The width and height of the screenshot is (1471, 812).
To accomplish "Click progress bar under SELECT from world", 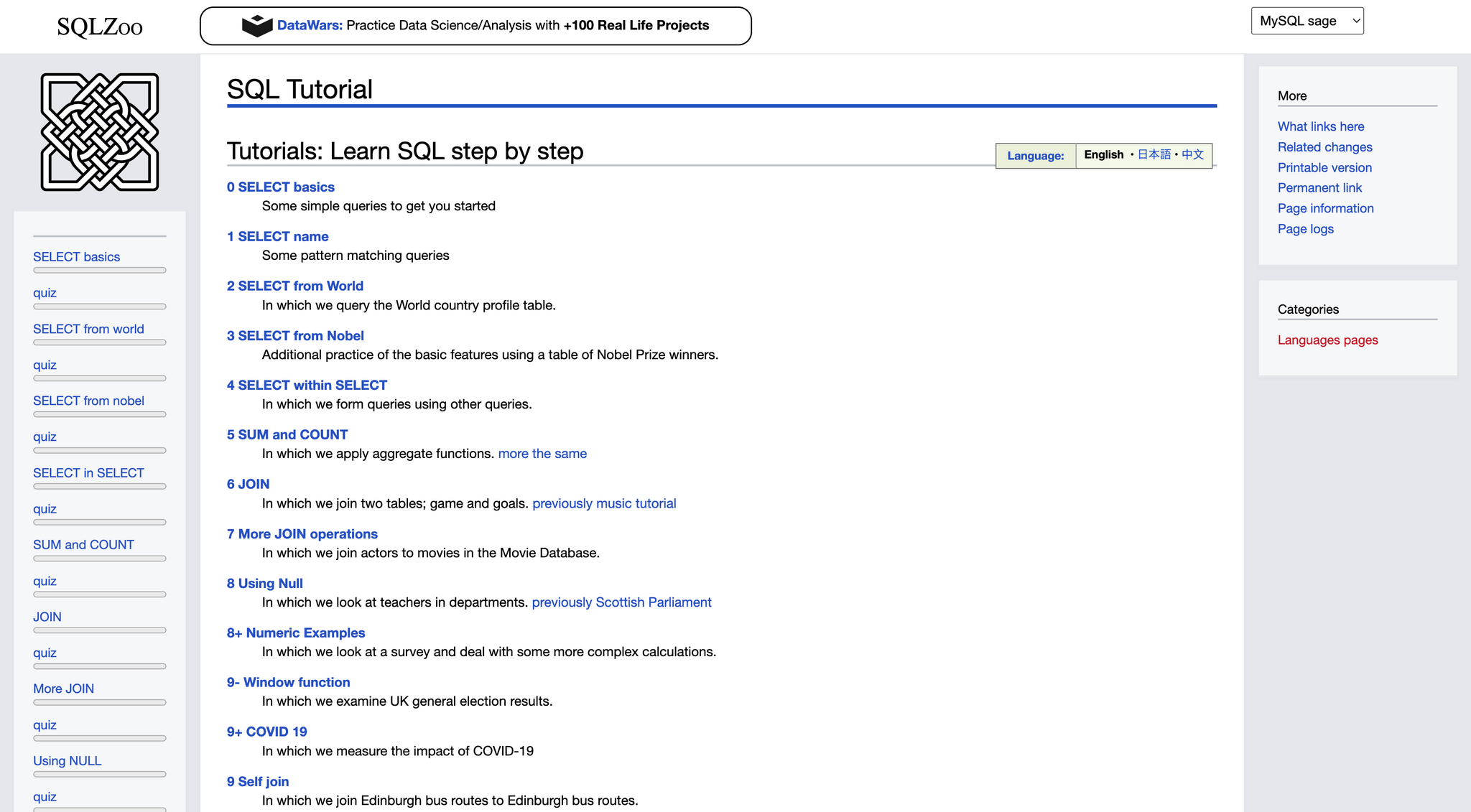I will pyautogui.click(x=100, y=342).
